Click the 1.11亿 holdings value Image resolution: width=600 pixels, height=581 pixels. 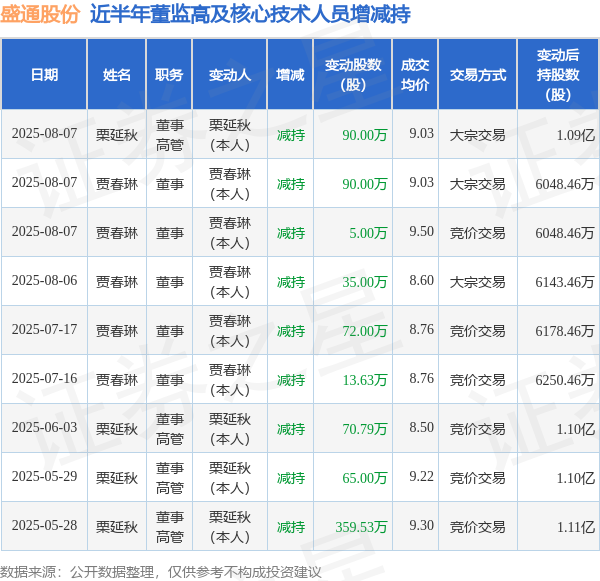[x=576, y=527]
